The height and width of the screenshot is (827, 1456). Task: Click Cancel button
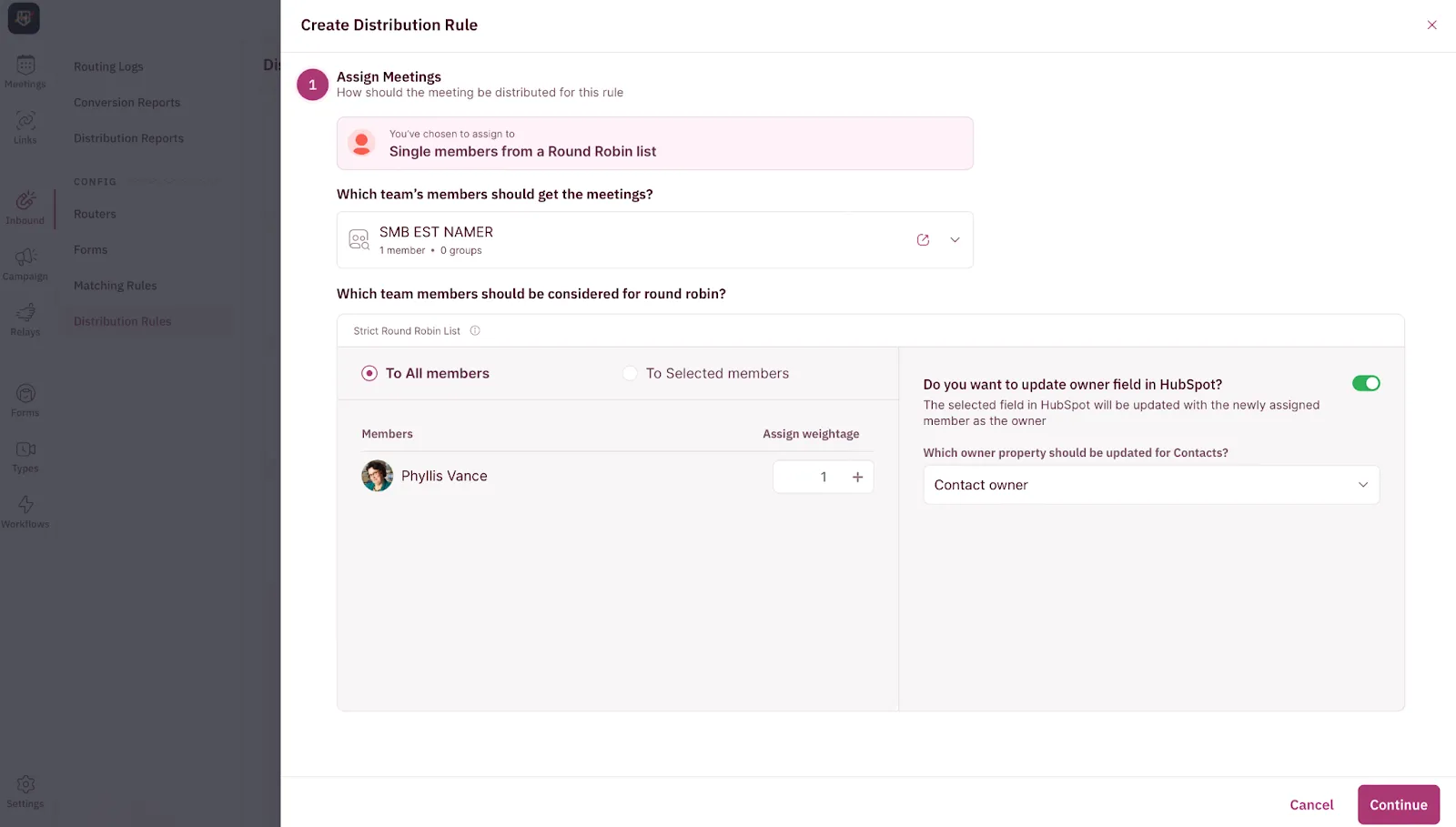[1311, 804]
